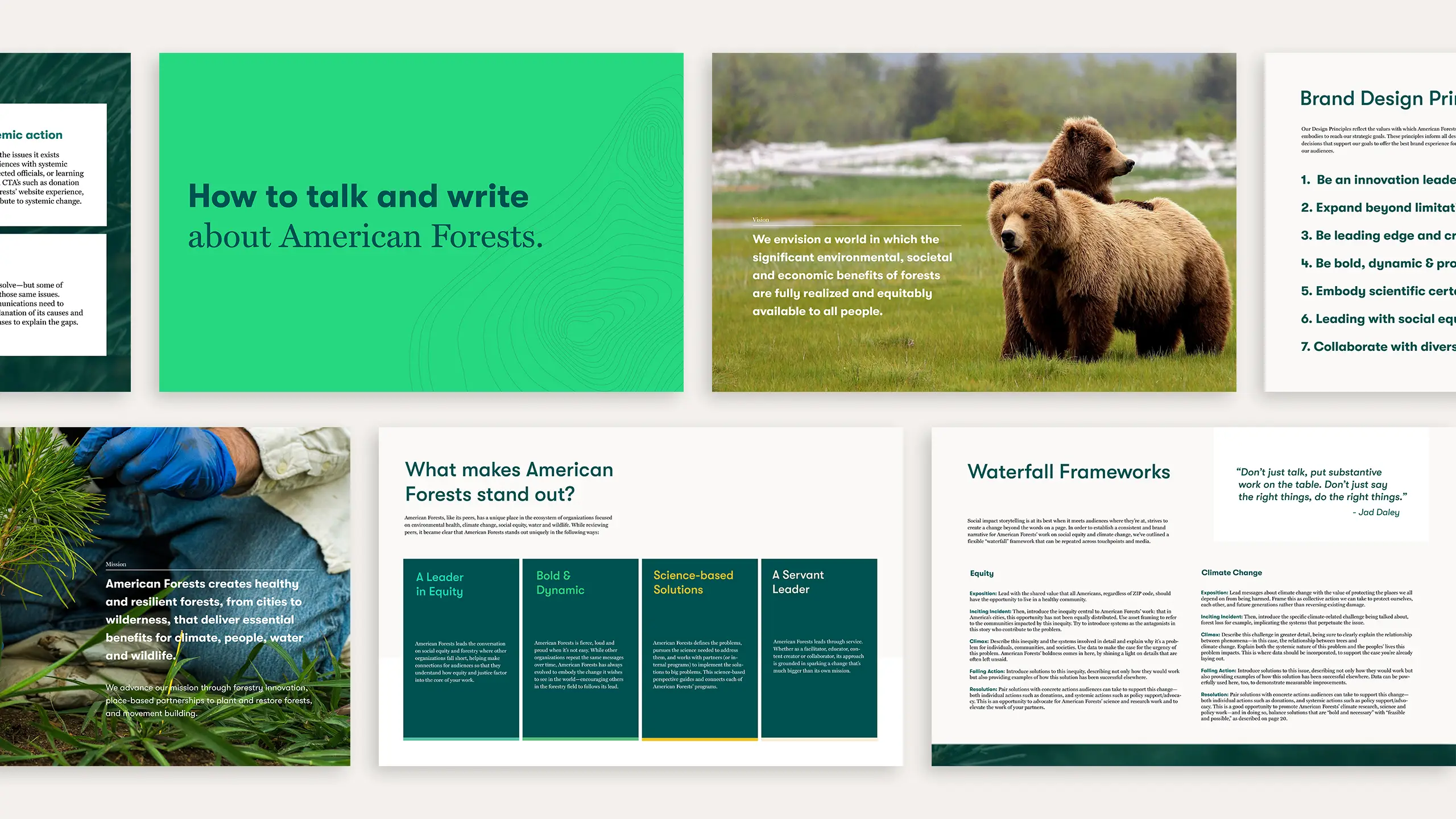This screenshot has height=819, width=1456.
Task: Click the 'We advance our mission' paragraph
Action: (209, 700)
